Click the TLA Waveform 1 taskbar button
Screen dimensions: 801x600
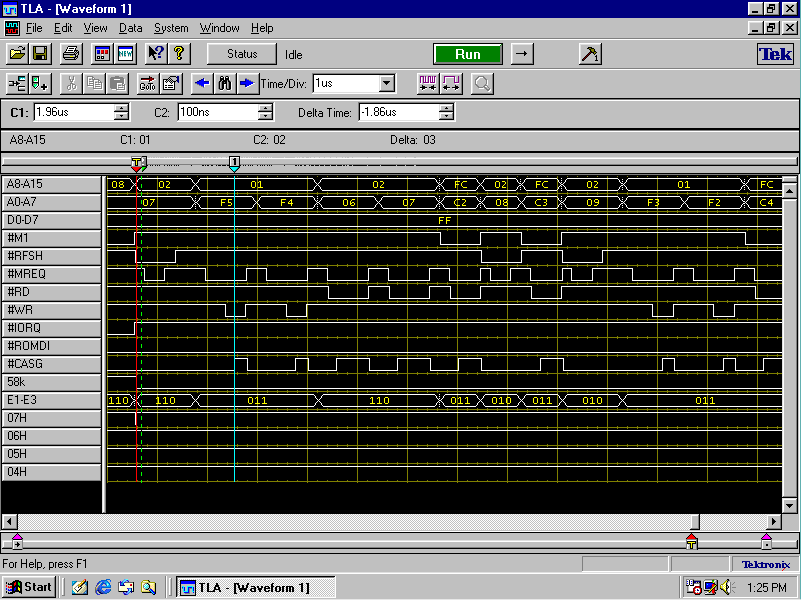pos(255,587)
